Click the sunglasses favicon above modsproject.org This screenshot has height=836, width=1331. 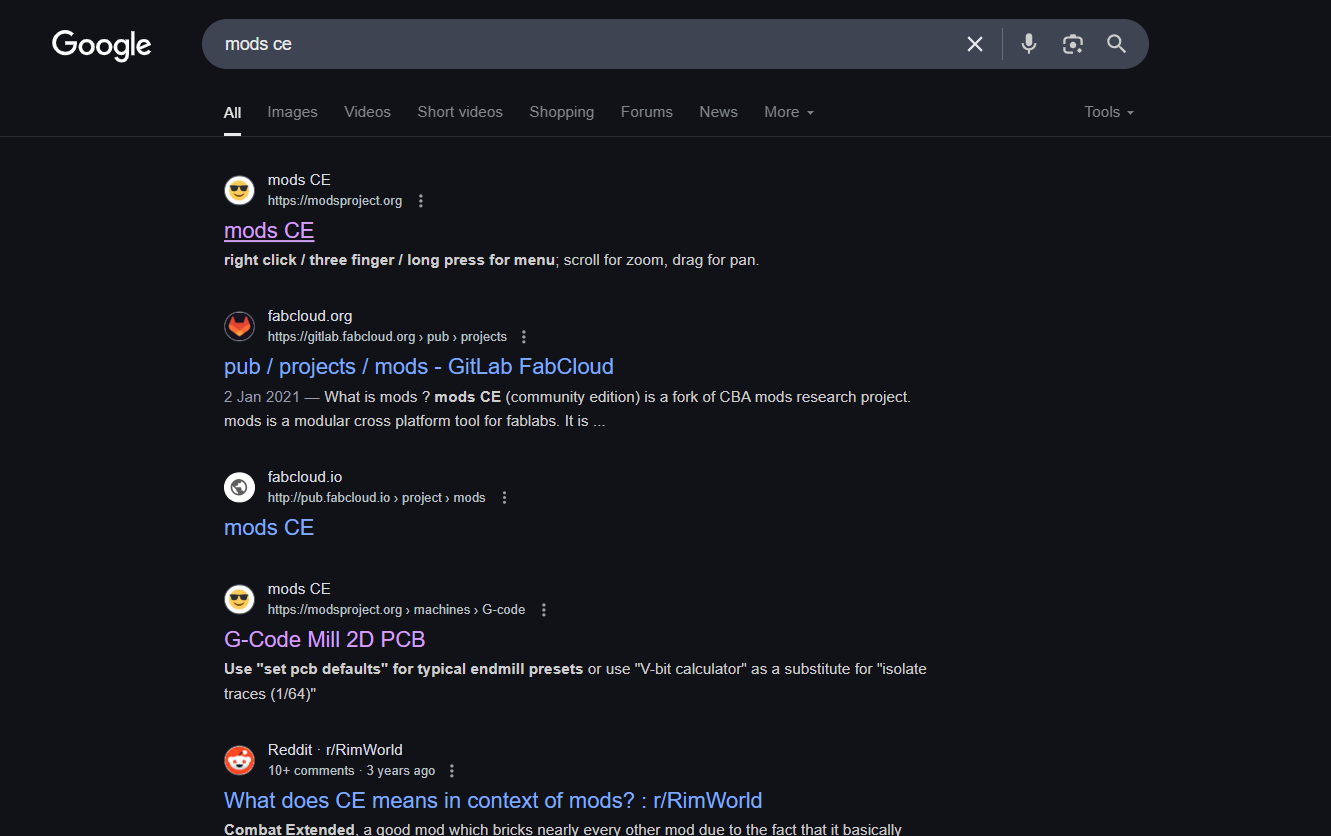[239, 190]
